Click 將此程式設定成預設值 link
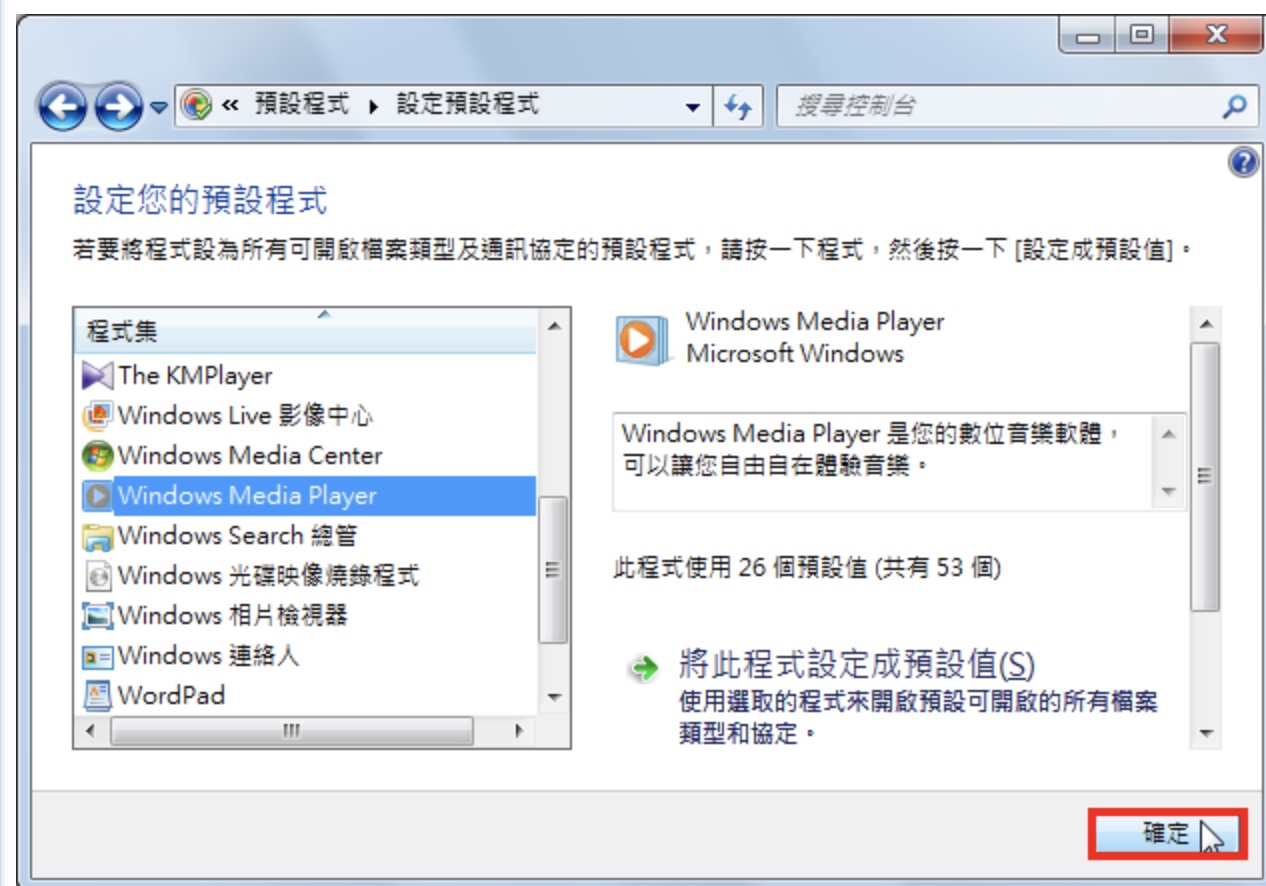 coord(856,664)
